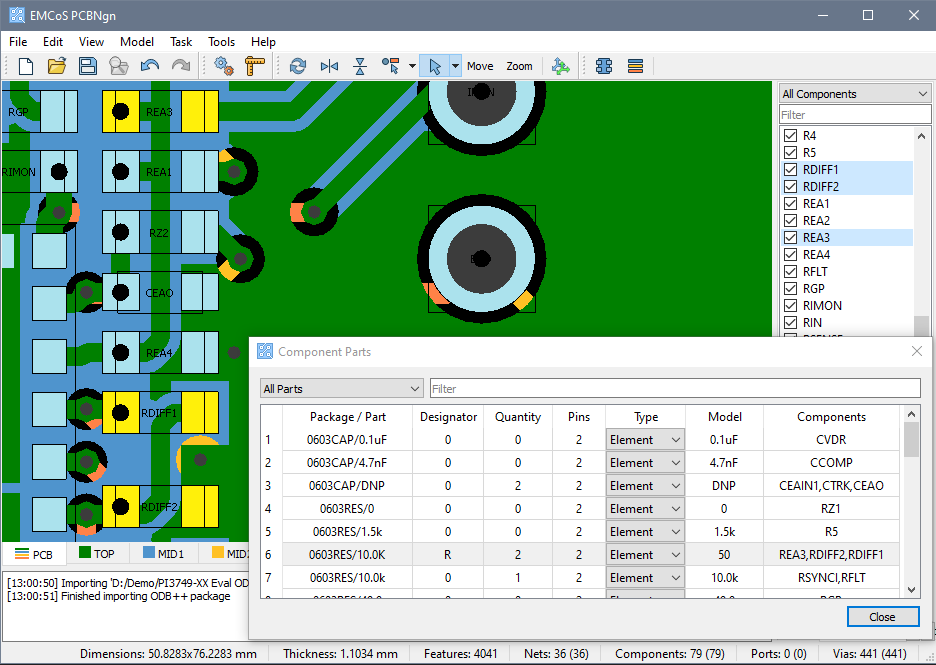Click the open folder toolbar icon

[x=57, y=66]
